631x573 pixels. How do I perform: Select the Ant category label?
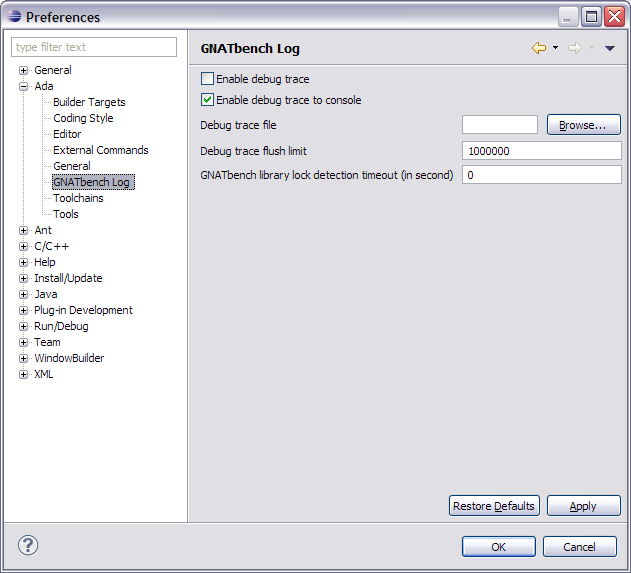pyautogui.click(x=43, y=230)
